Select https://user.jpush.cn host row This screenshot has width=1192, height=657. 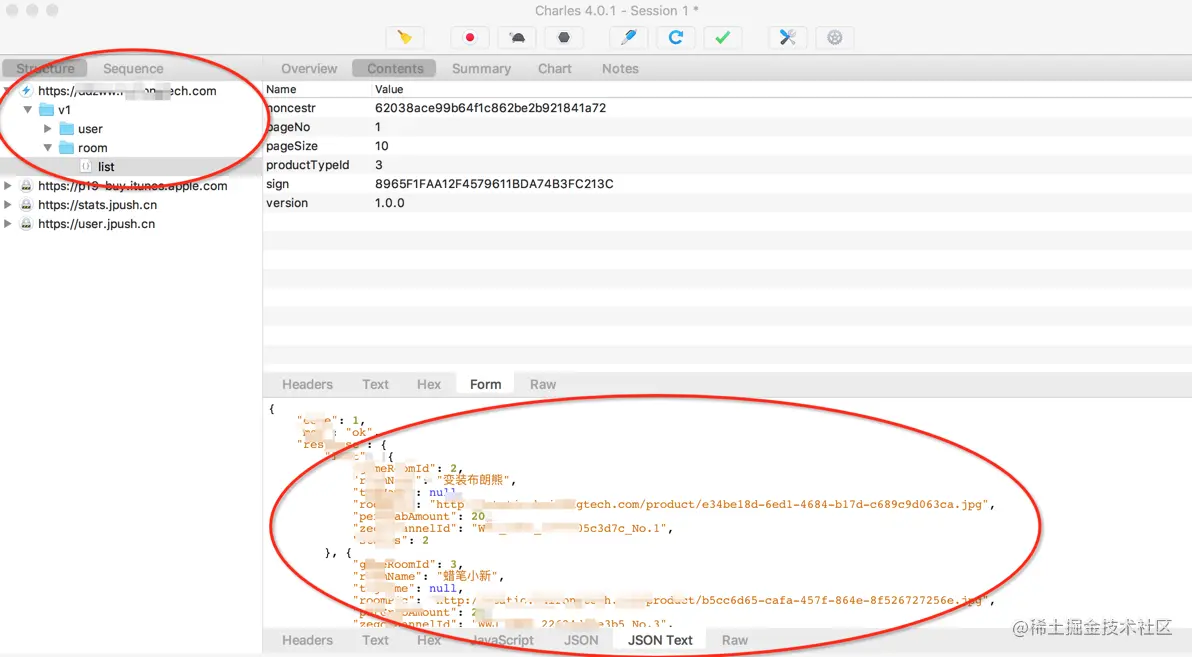[x=131, y=224]
